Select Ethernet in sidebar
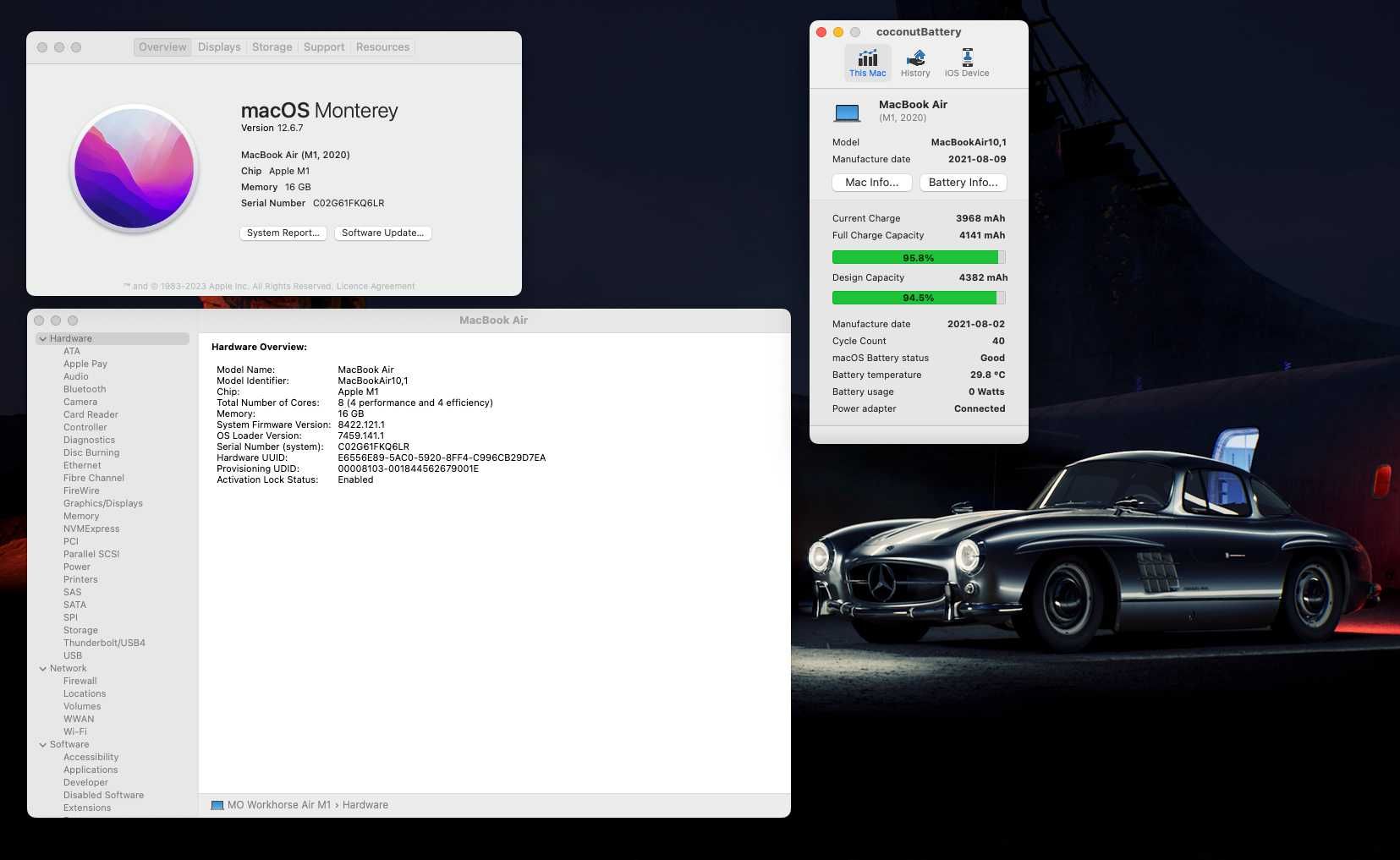Image resolution: width=1400 pixels, height=860 pixels. click(82, 465)
